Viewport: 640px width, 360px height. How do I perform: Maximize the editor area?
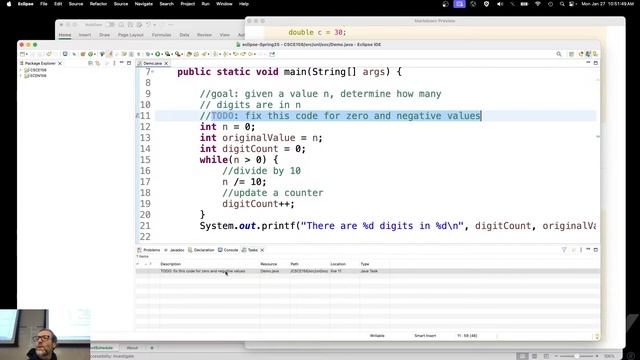596,63
